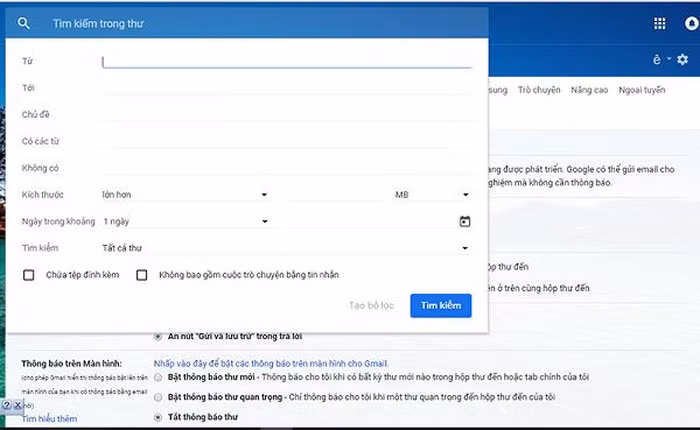Select "Tắt thông báo thư" radio option
Image resolution: width=700 pixels, height=430 pixels.
[158, 417]
